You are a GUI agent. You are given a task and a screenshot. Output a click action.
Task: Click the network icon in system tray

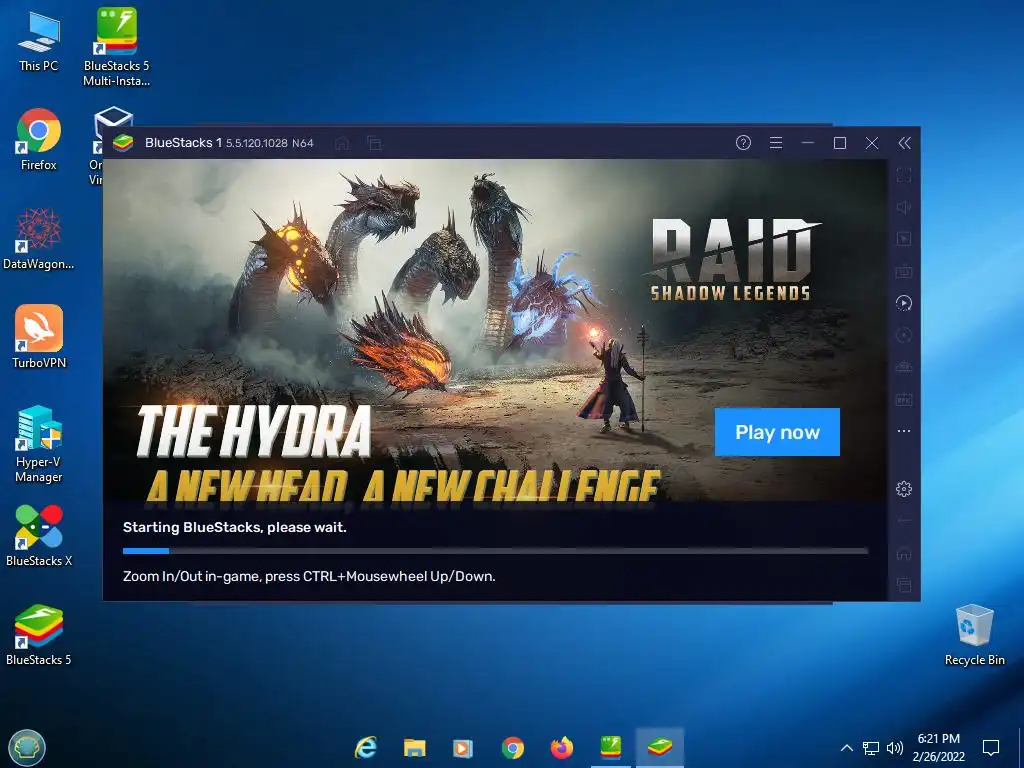pos(871,748)
